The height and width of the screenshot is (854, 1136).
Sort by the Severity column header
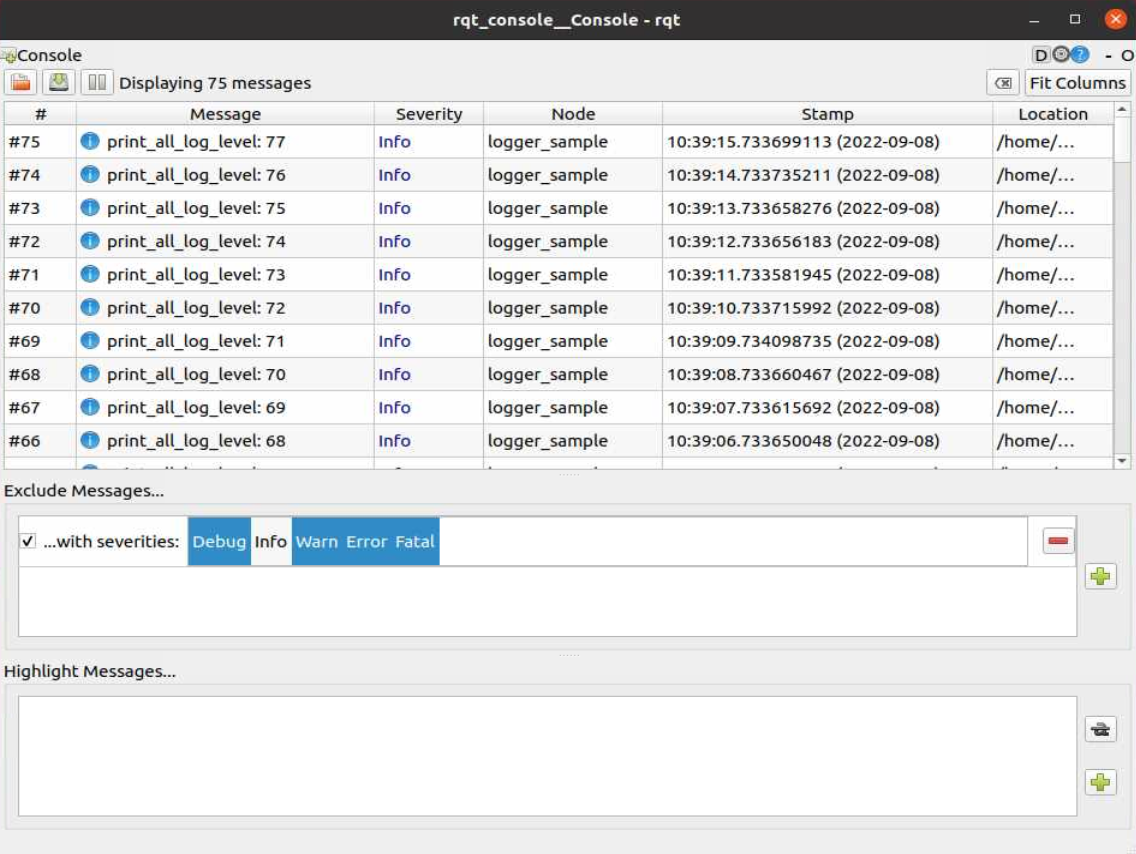pos(429,114)
